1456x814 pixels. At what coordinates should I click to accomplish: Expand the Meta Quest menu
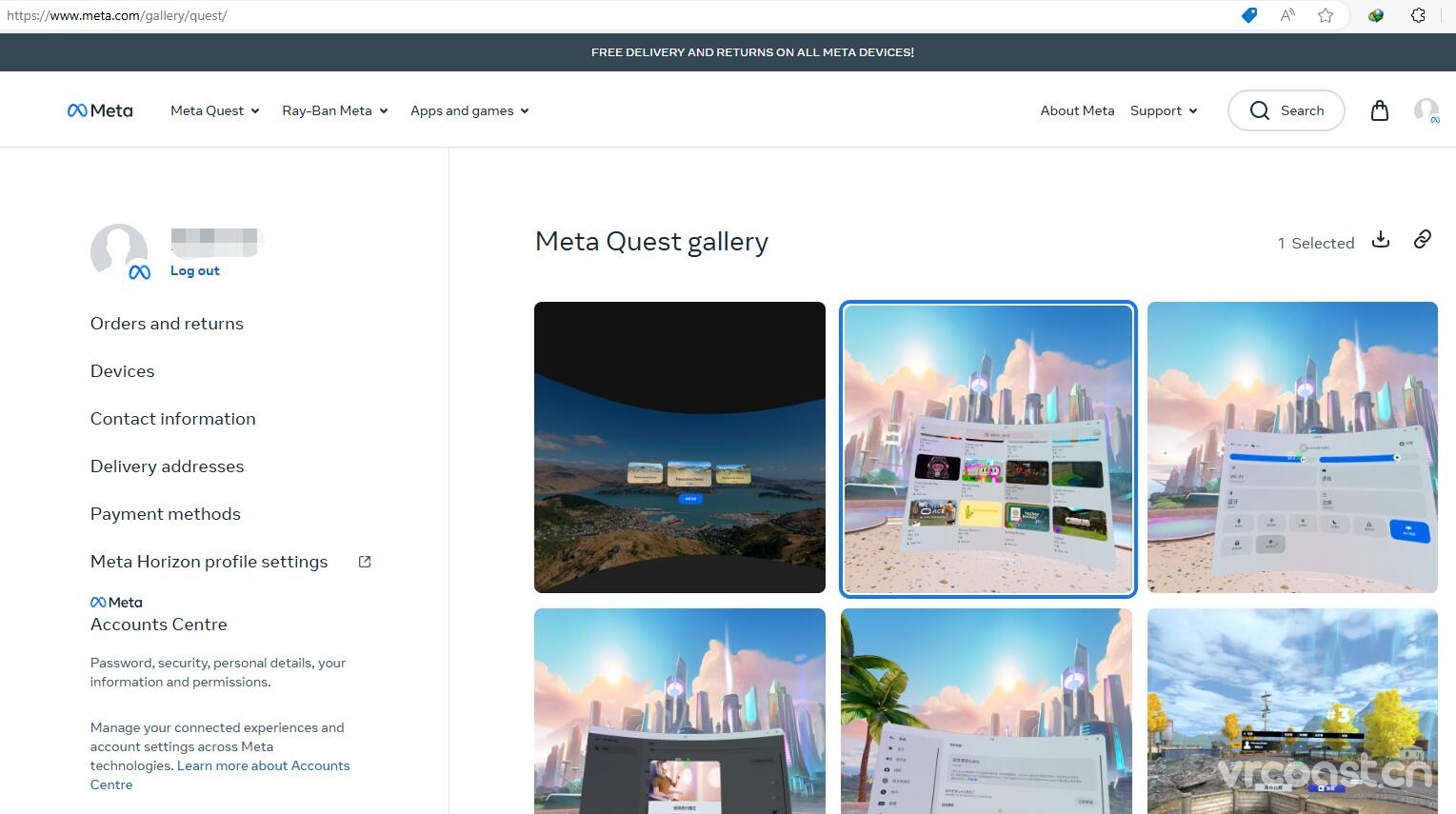coord(215,110)
